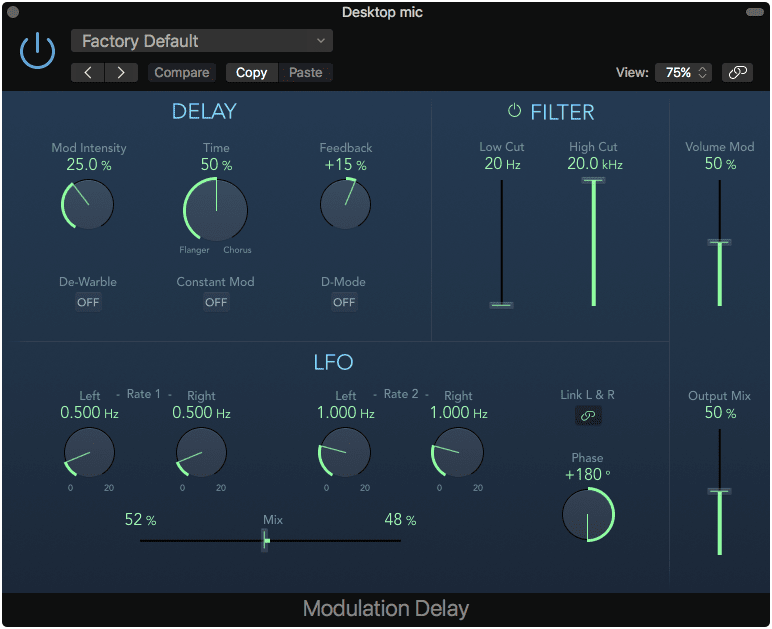
Task: Click the Copy button
Action: click(x=252, y=72)
